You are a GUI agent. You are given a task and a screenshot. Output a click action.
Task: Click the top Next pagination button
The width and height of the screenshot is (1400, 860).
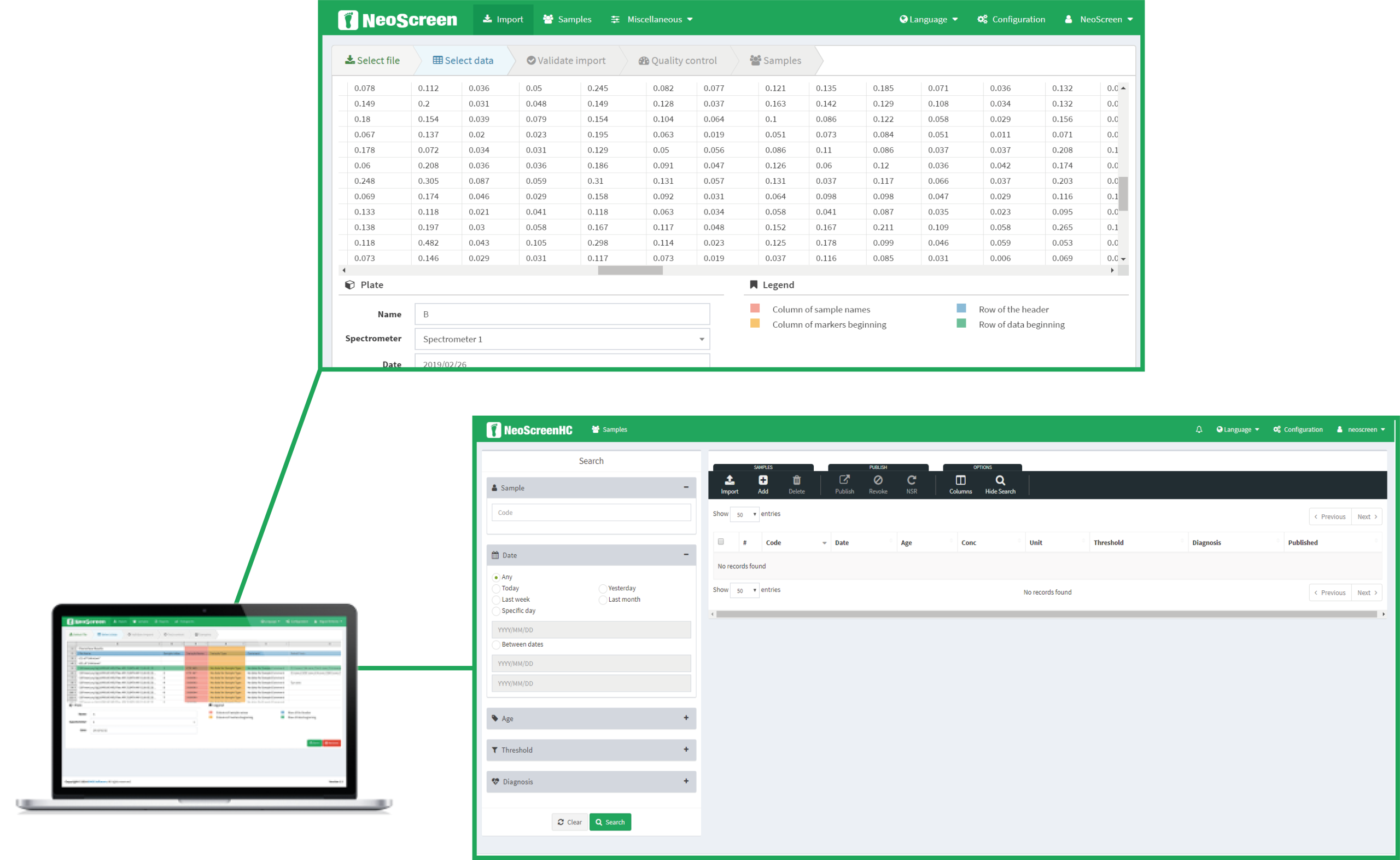pyautogui.click(x=1367, y=516)
